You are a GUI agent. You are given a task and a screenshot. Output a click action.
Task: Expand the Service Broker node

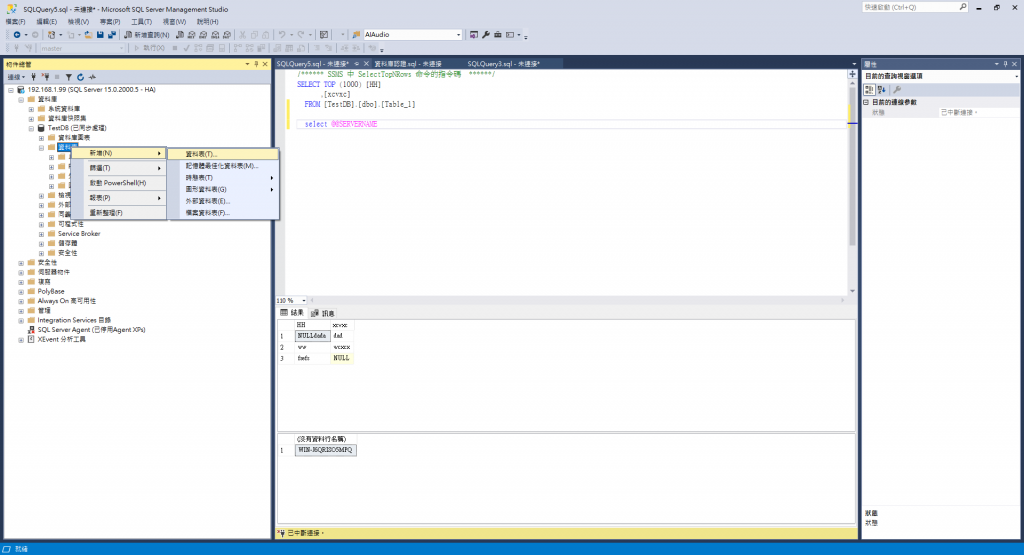pos(42,234)
